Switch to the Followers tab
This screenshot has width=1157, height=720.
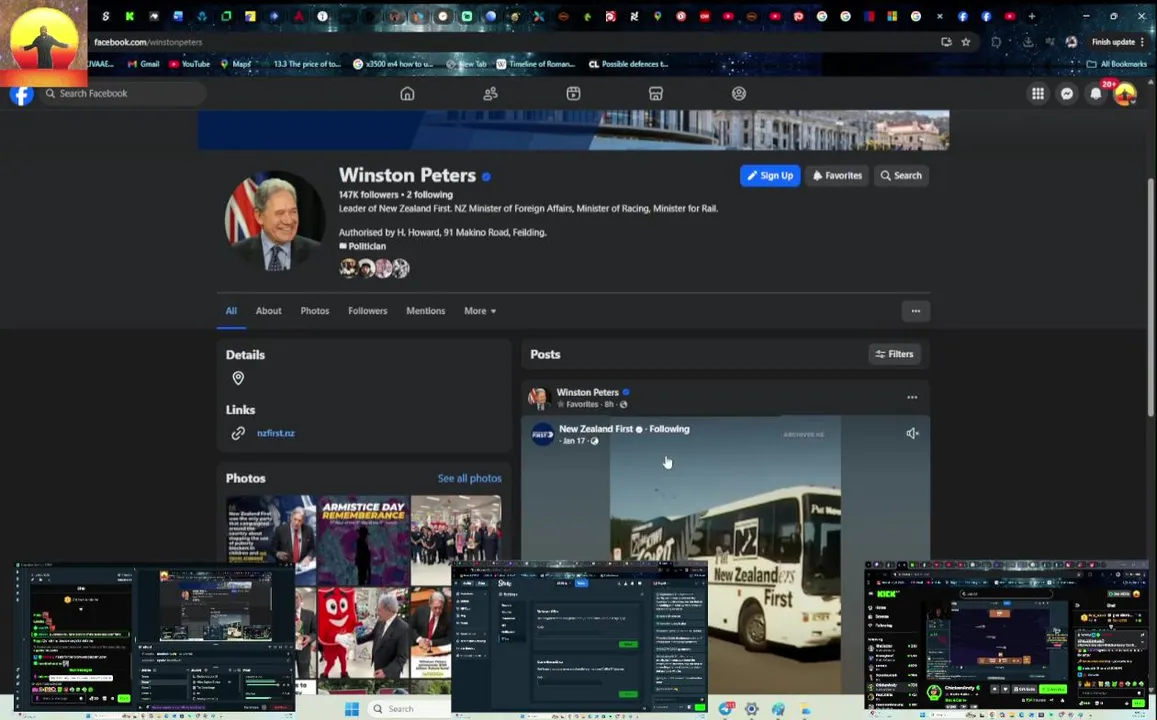pos(367,311)
